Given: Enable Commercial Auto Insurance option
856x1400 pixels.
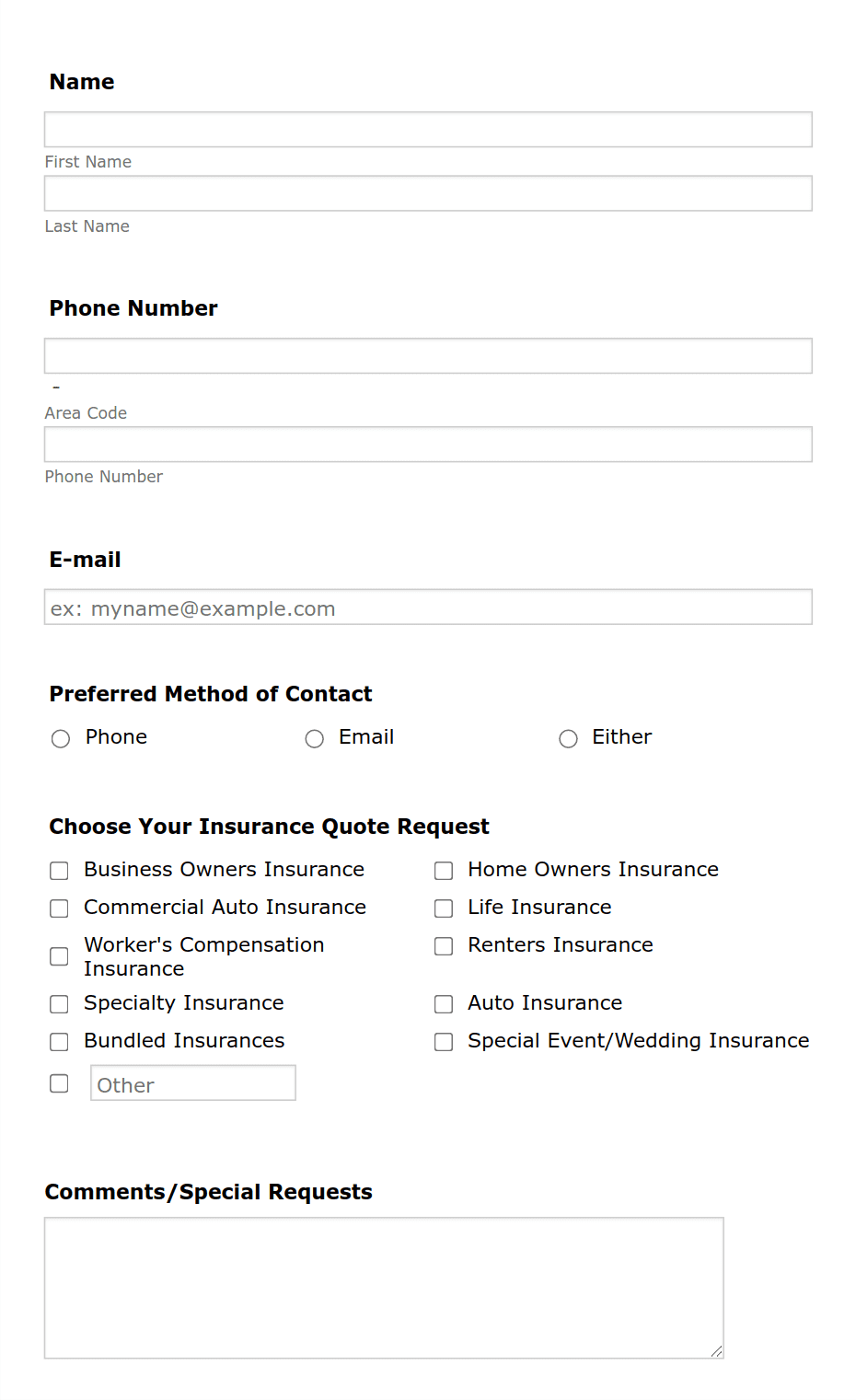Looking at the screenshot, I should (x=58, y=908).
